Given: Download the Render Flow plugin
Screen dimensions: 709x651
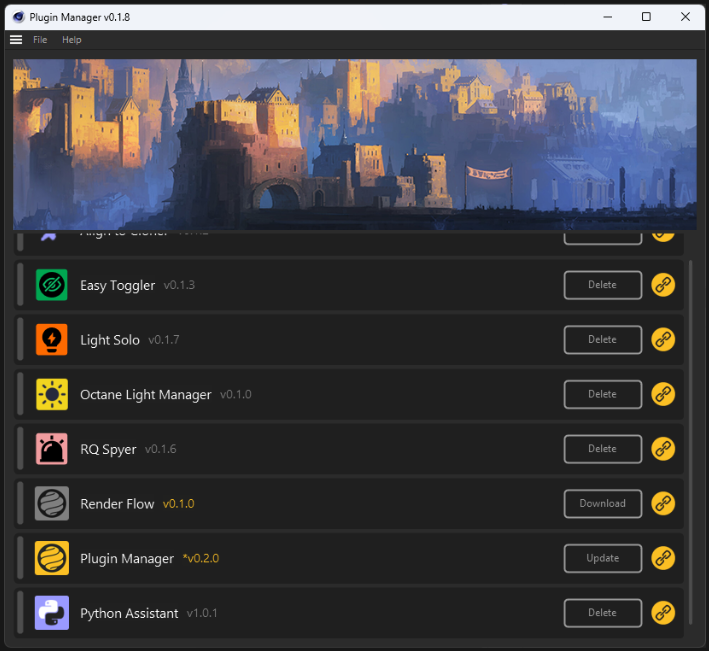Looking at the screenshot, I should coord(603,504).
